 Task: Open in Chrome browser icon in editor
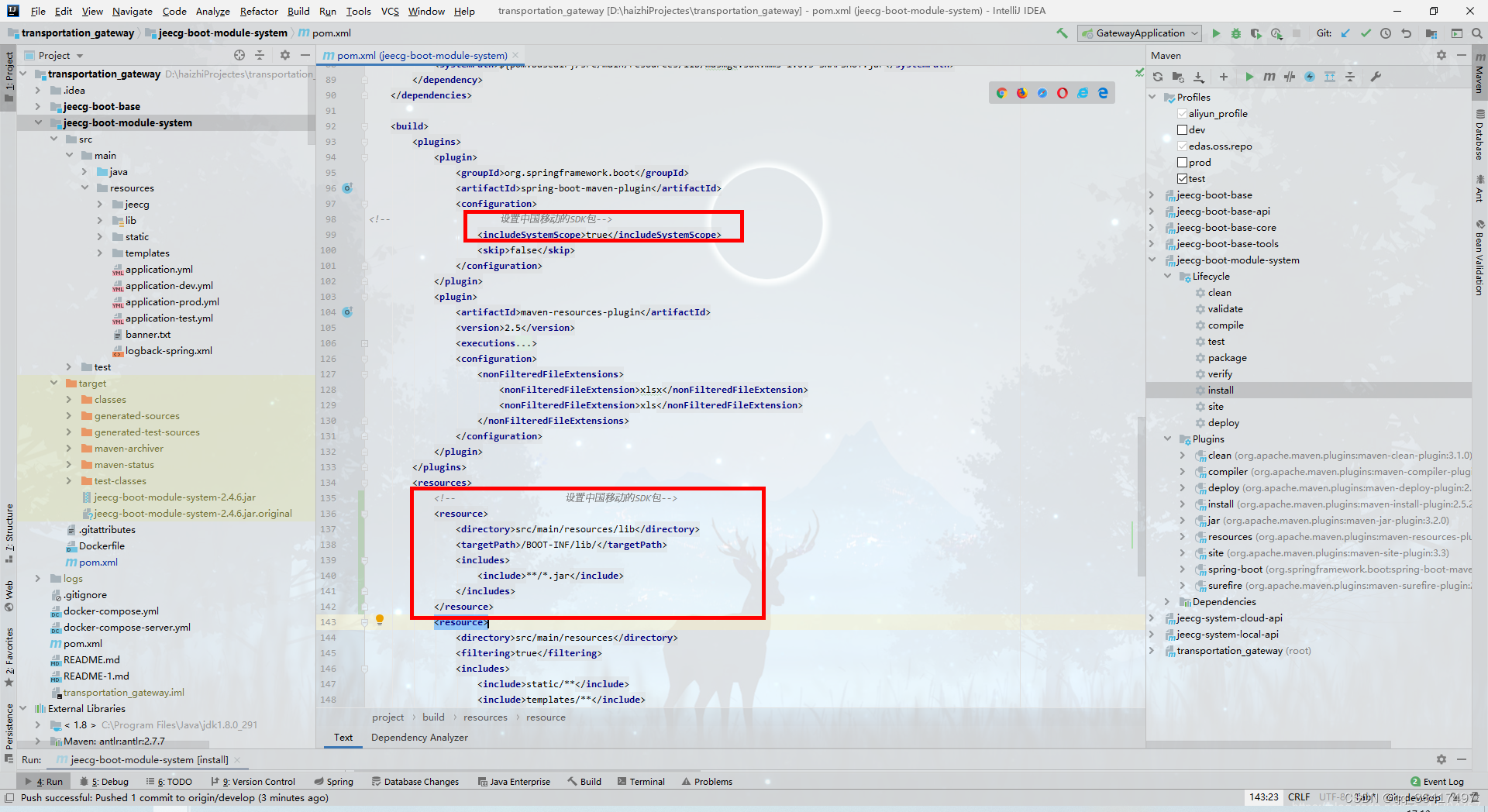[1001, 93]
